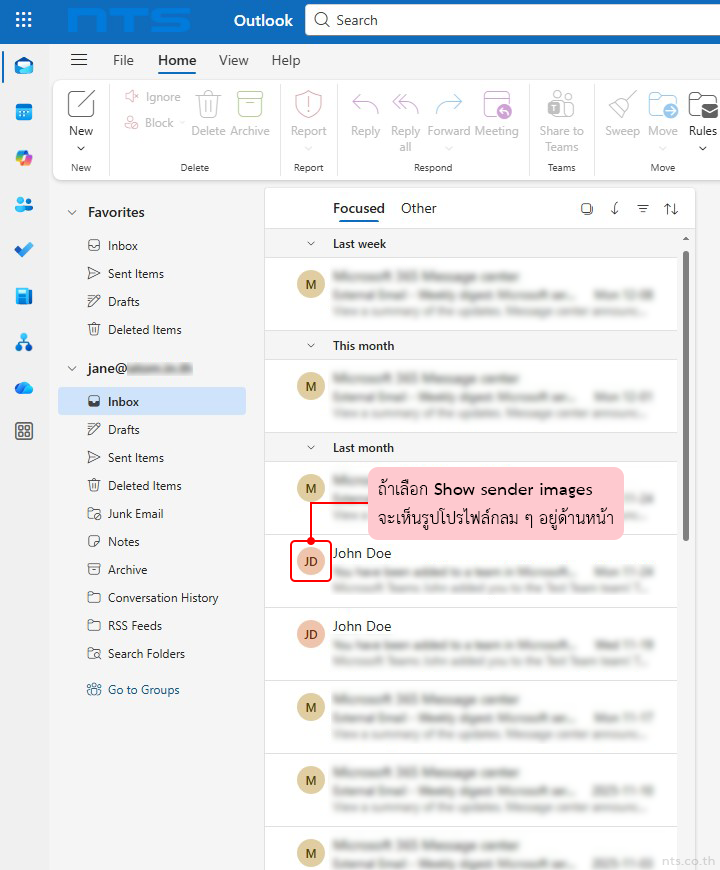Collapse the Last month group
Image resolution: width=720 pixels, height=870 pixels.
(x=311, y=448)
